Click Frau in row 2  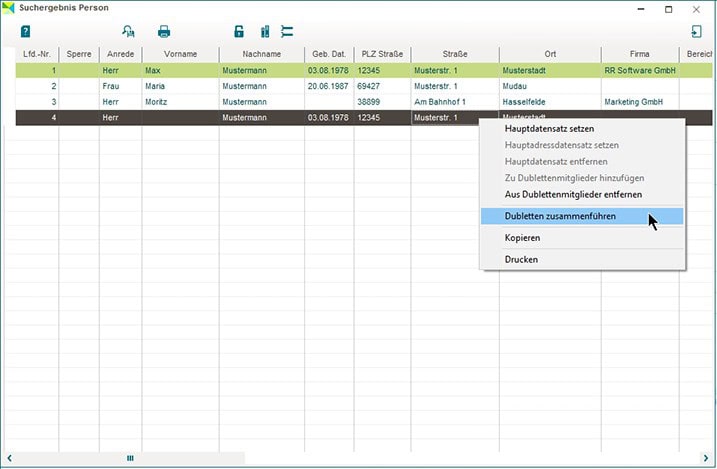[120, 86]
